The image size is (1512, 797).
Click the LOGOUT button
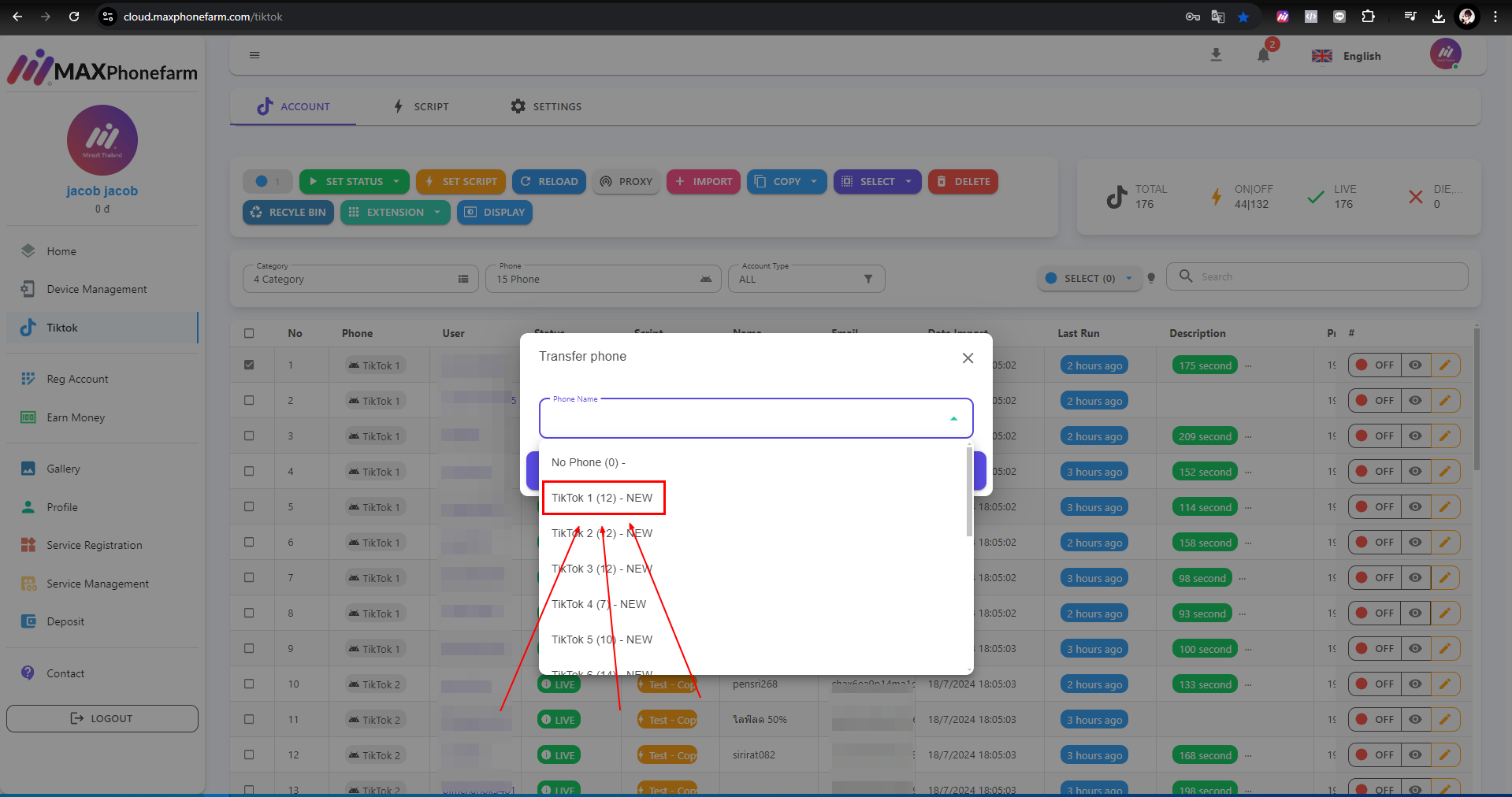click(x=102, y=718)
